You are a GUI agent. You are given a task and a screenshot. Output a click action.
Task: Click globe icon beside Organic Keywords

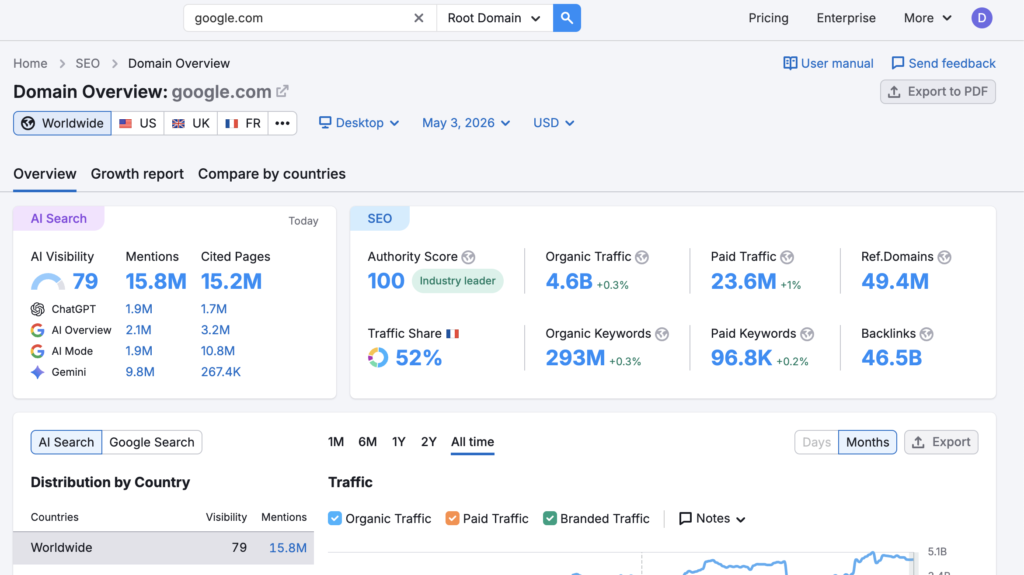[x=662, y=334]
